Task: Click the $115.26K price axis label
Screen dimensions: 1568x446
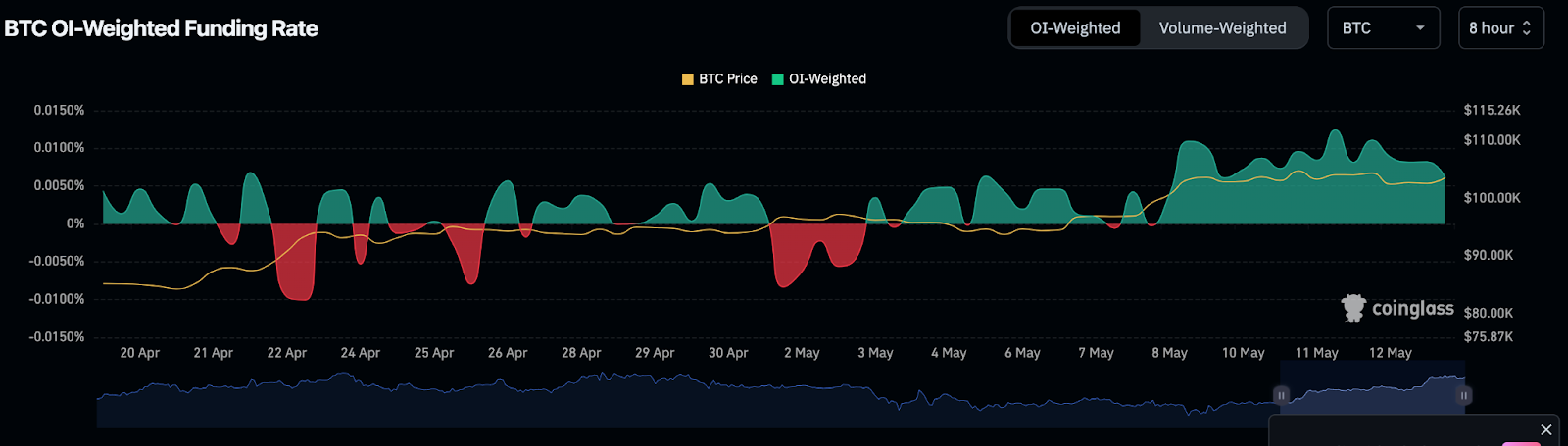Action: (x=1493, y=110)
